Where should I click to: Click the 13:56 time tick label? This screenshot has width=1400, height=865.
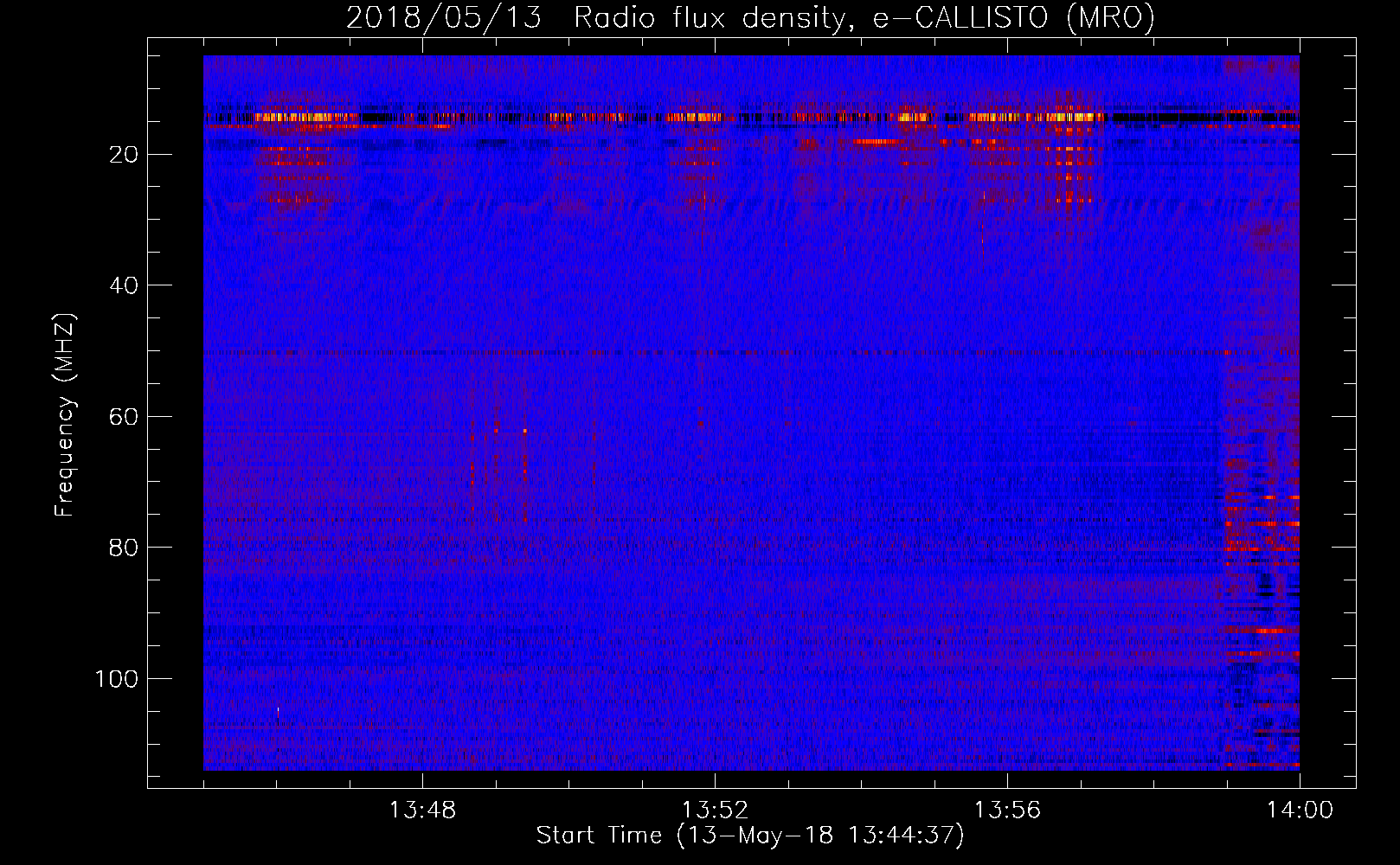[1007, 811]
